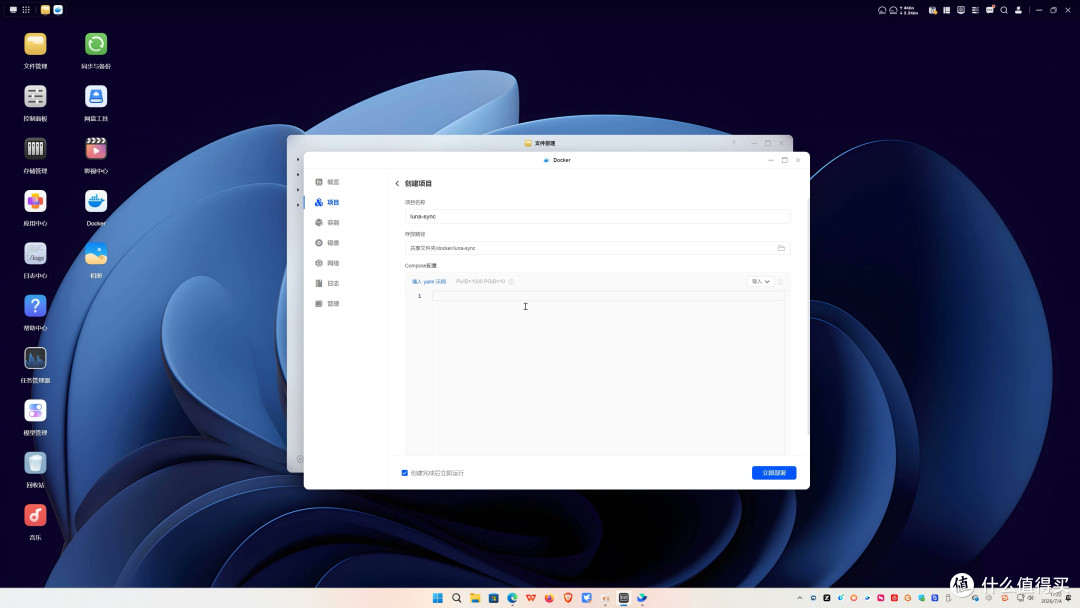Screen dimensions: 1080x608
Task: Click the Windows Start button on taskbar
Action: click(437, 598)
